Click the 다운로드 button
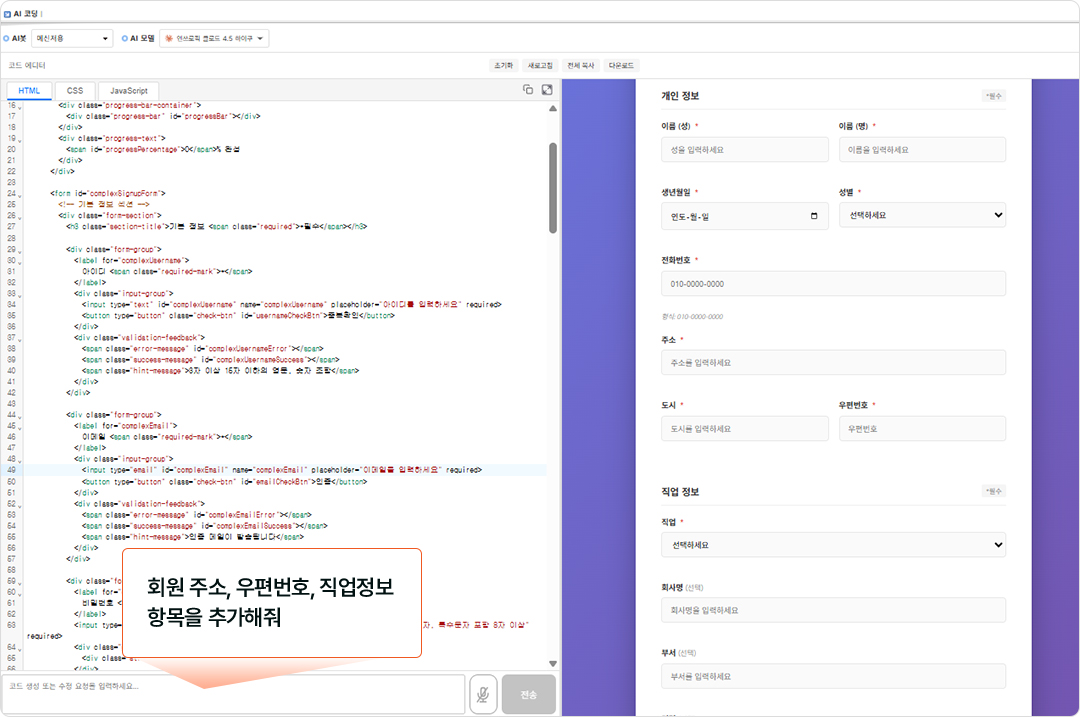1080x717 pixels. tap(622, 65)
